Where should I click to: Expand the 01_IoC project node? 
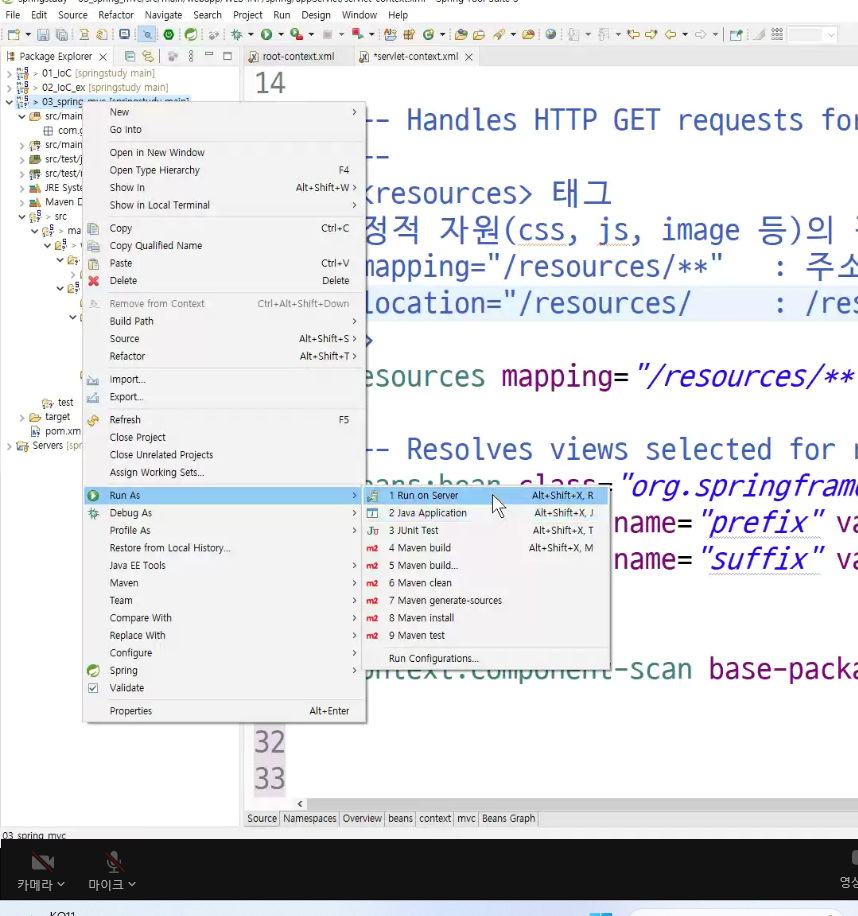9,74
